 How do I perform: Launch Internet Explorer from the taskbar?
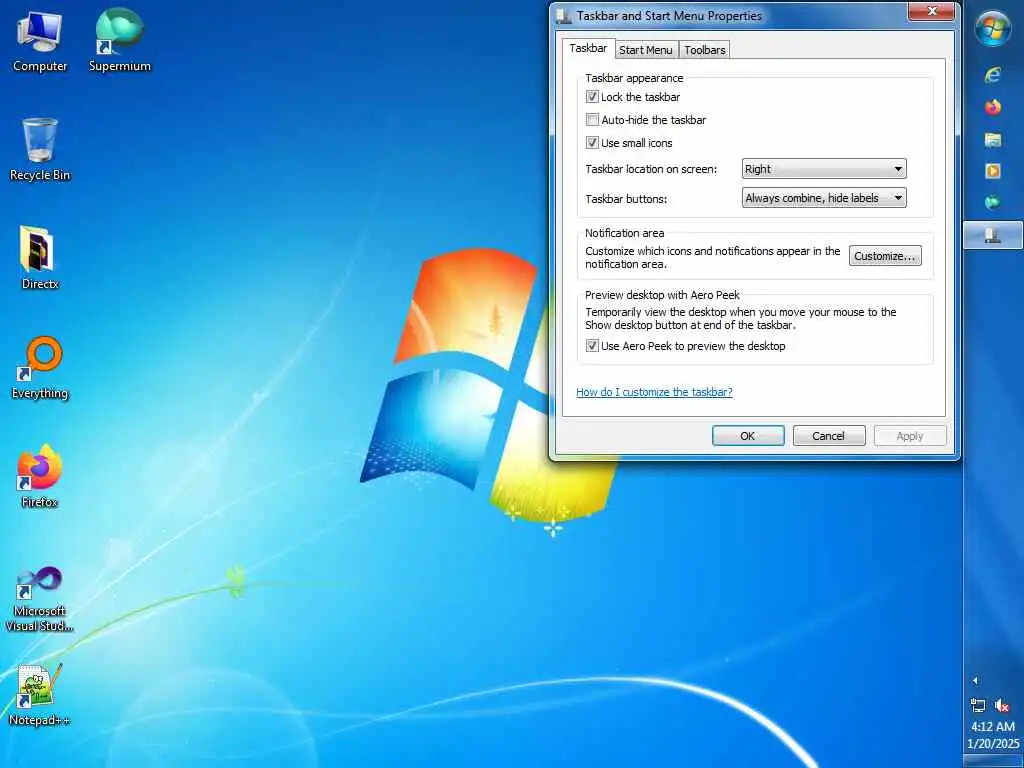[993, 74]
